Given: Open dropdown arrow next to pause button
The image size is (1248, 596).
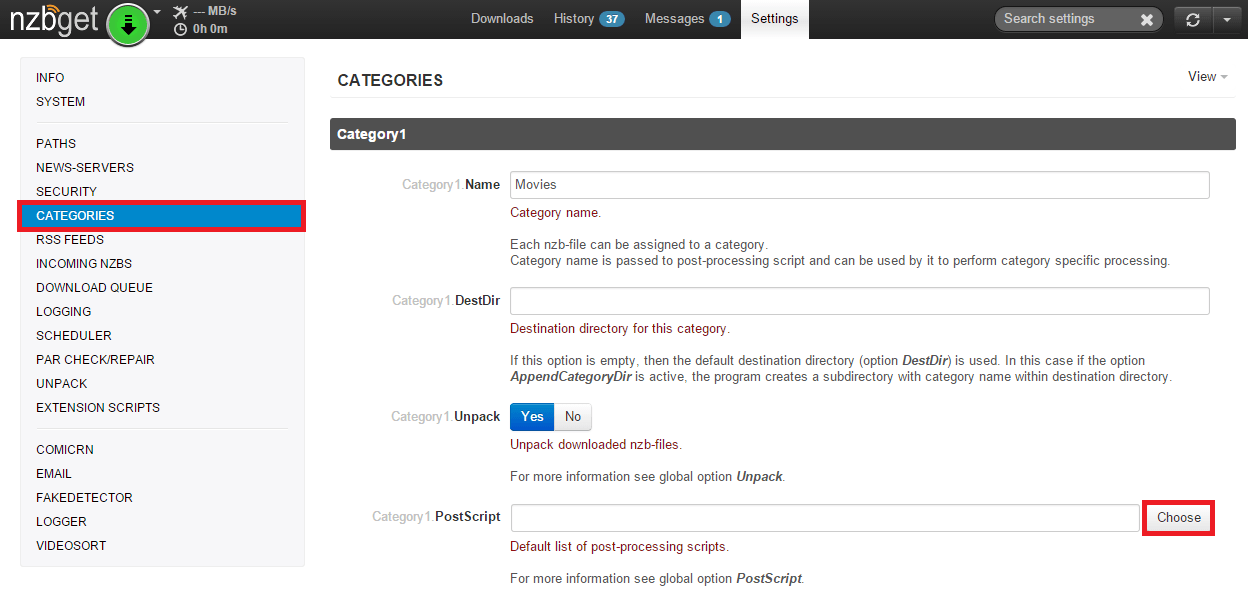Looking at the screenshot, I should (x=157, y=13).
